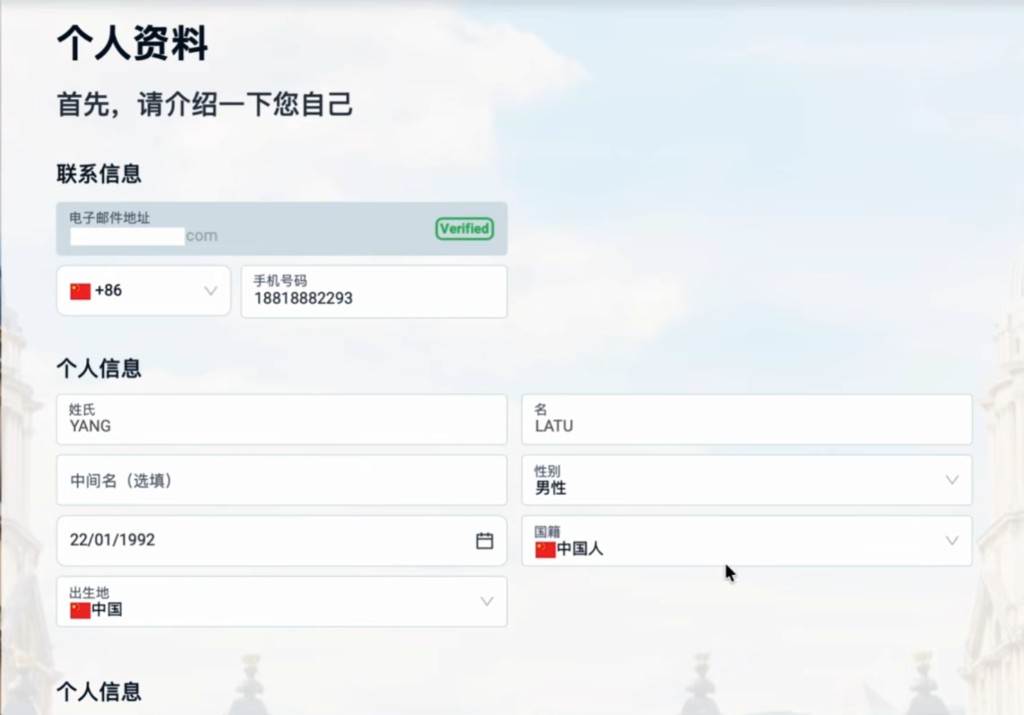Click the China flag in the +86 selector

point(80,291)
